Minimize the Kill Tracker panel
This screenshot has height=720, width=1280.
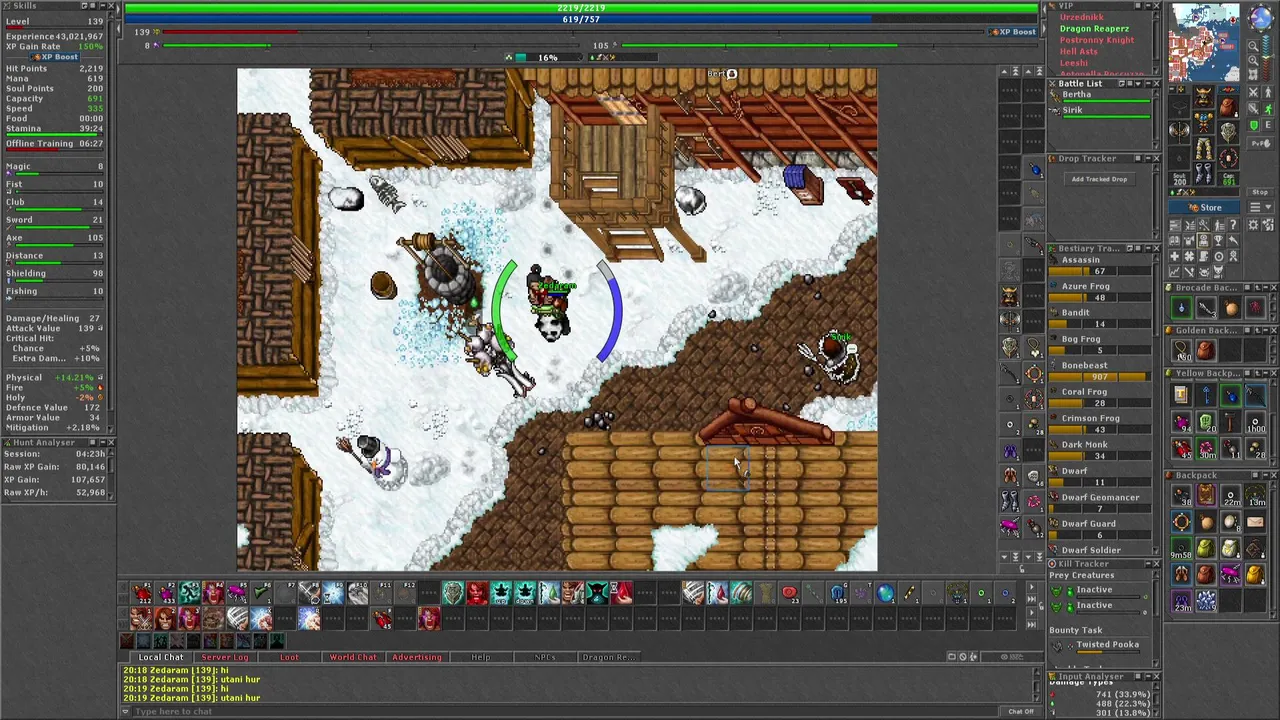pyautogui.click(x=1148, y=564)
